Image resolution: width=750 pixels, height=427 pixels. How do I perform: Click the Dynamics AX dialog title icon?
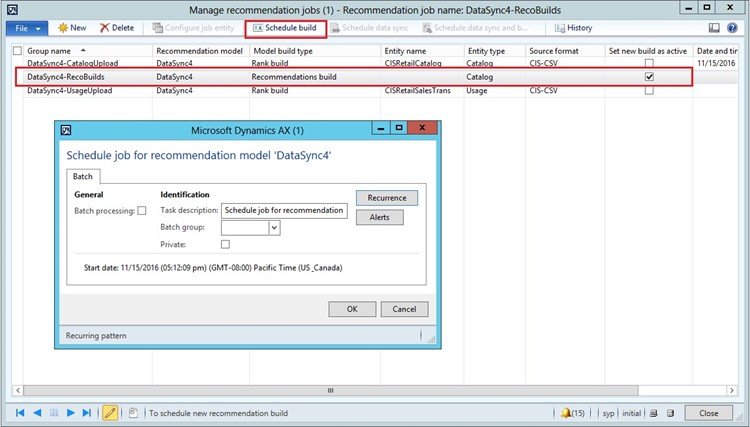[66, 130]
